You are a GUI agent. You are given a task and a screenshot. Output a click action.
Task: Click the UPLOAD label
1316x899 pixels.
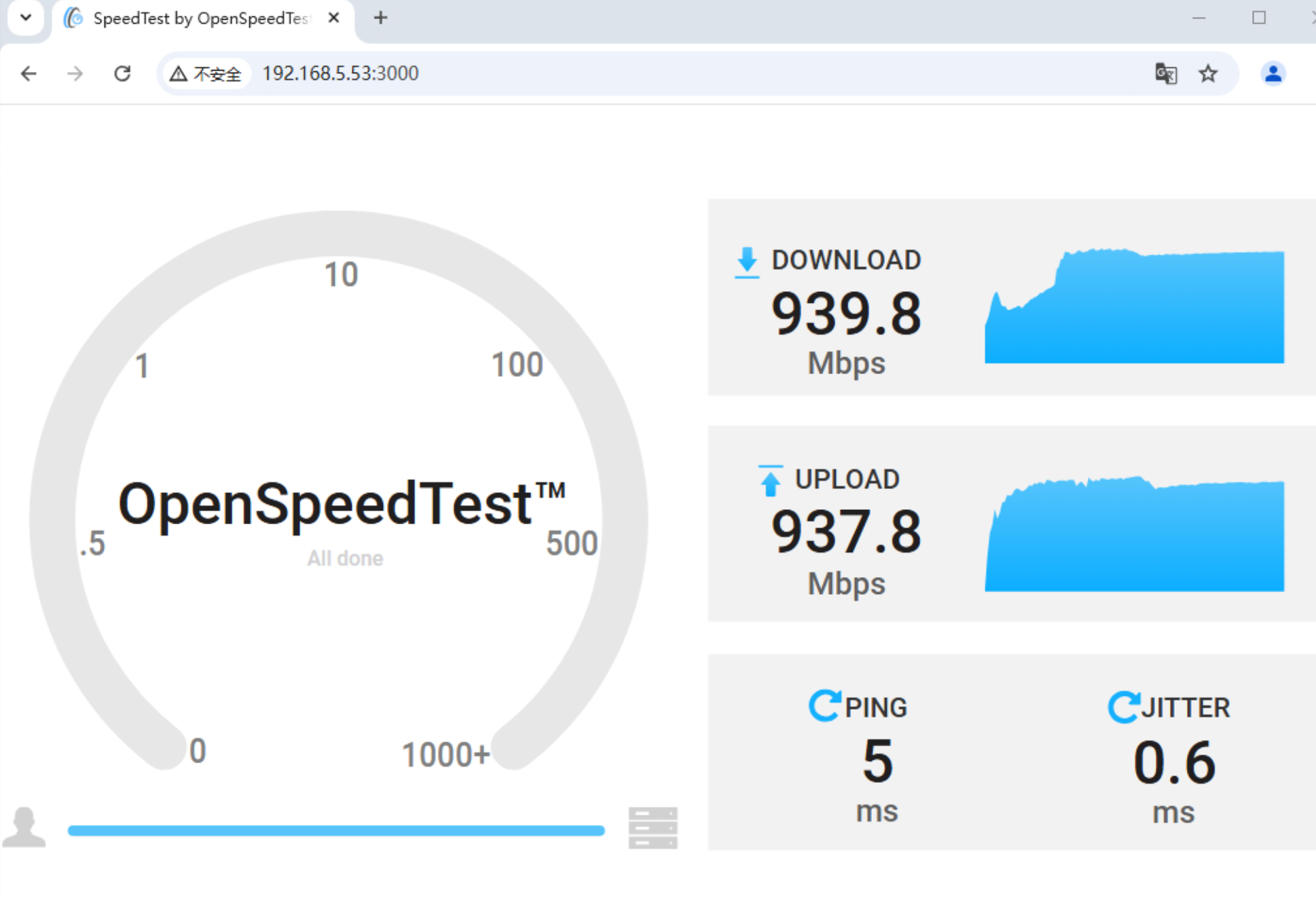click(x=847, y=479)
